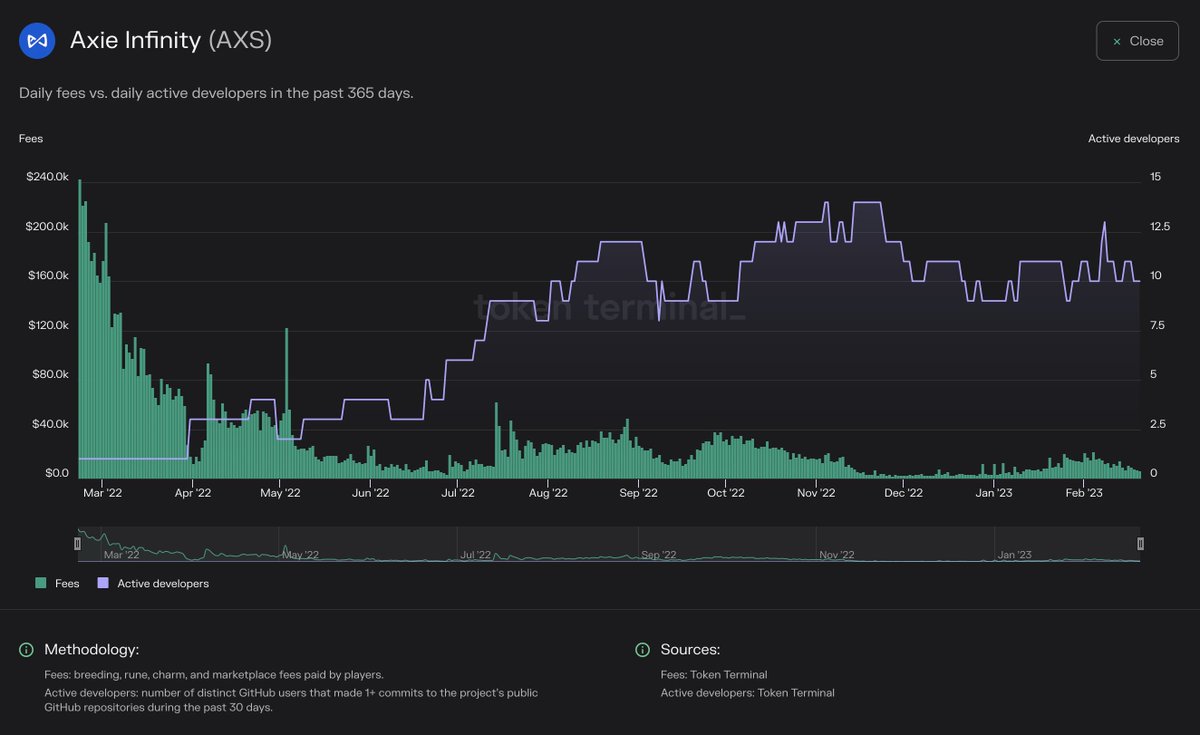Click the Fees axis heading top left
1200x735 pixels.
click(30, 138)
